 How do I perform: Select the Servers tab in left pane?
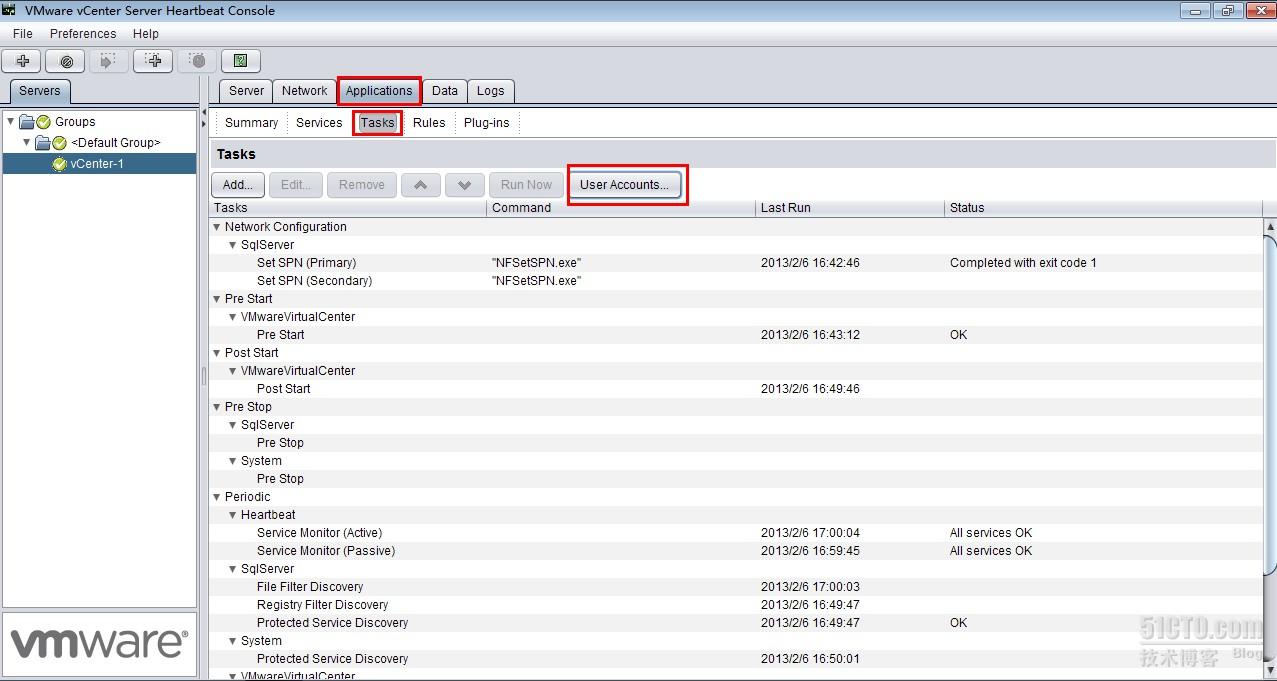pyautogui.click(x=40, y=91)
